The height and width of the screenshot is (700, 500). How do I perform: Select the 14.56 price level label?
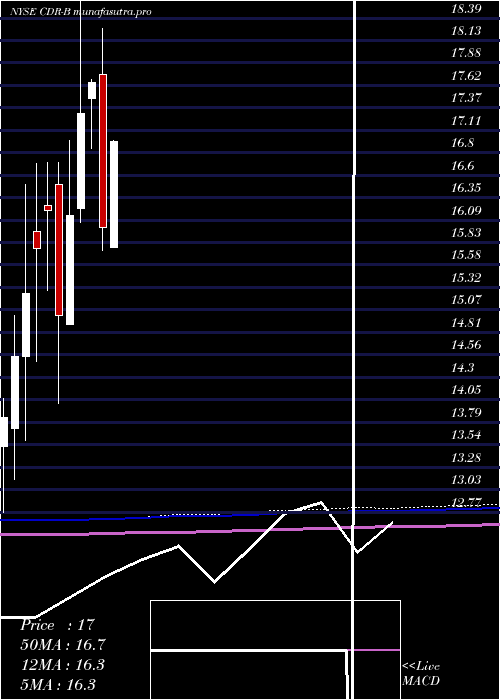tap(466, 345)
